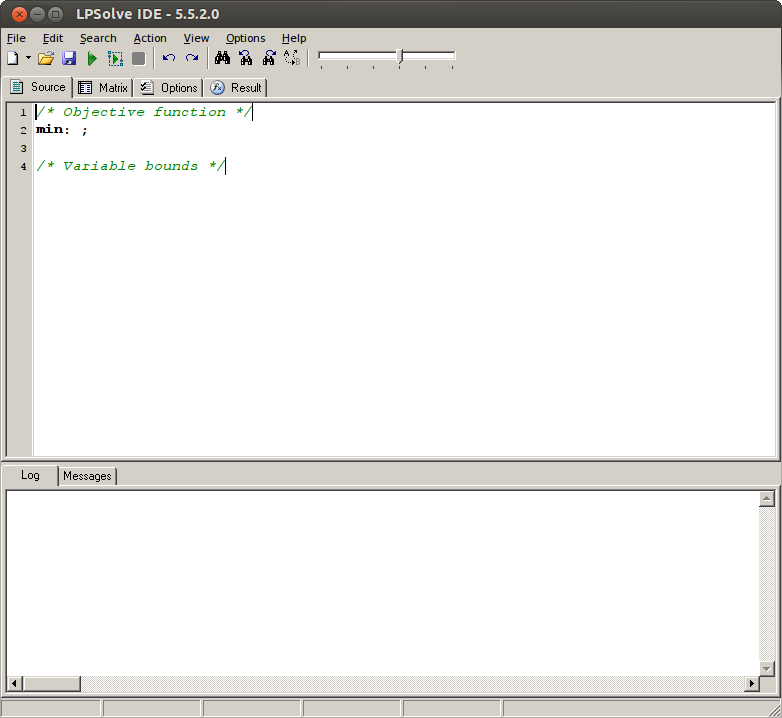Switch to the Result tab
Viewport: 782px width, 718px height.
[x=236, y=88]
